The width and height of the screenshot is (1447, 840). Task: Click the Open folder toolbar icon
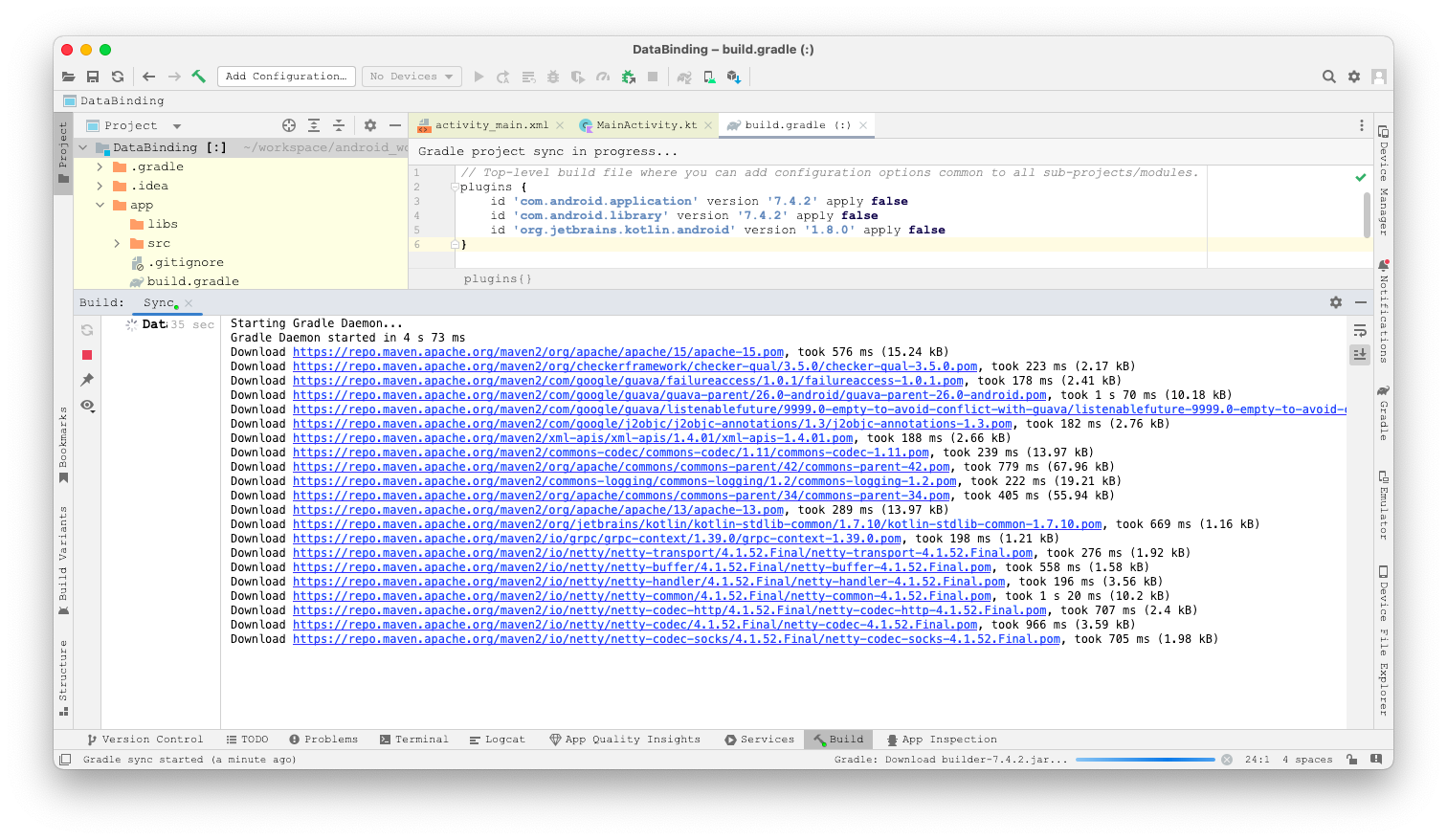point(68,77)
